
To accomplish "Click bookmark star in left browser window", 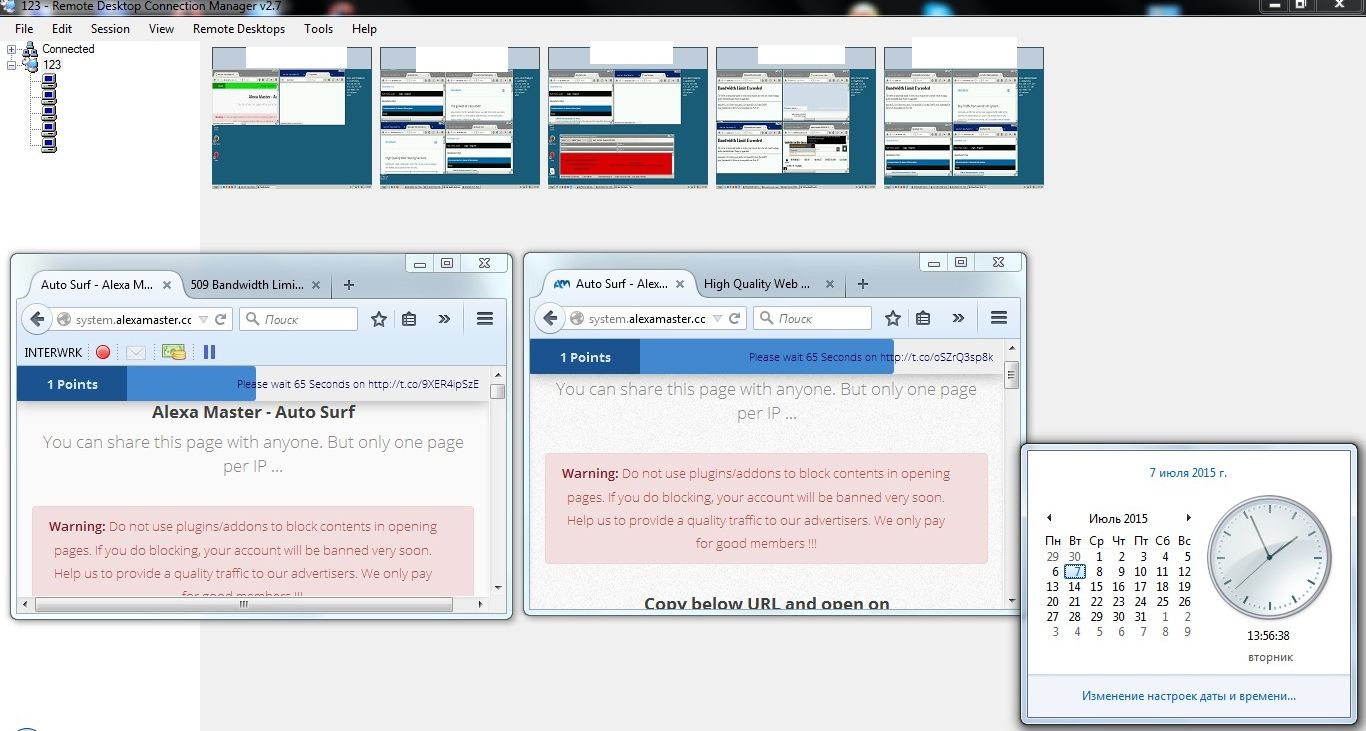I will pyautogui.click(x=379, y=319).
